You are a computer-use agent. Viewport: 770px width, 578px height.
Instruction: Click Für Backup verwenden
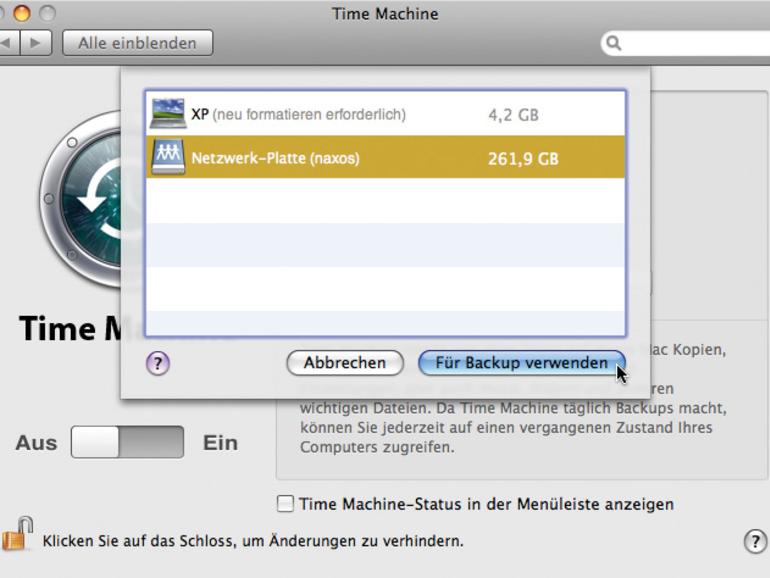click(x=522, y=363)
